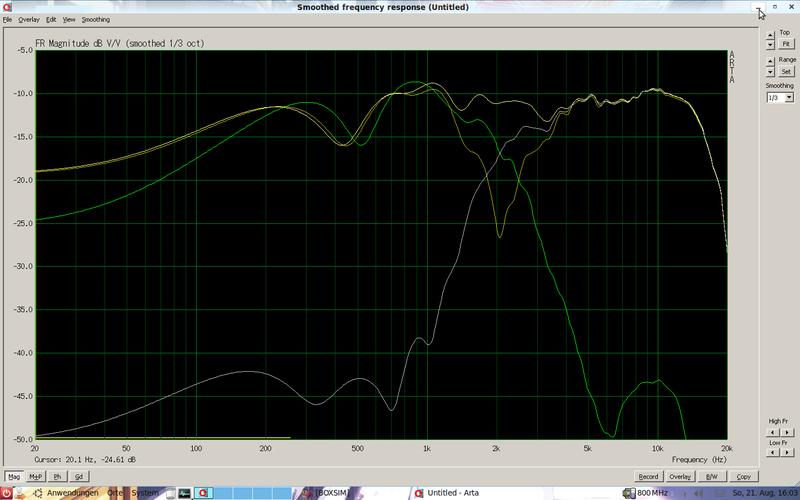Click the 5k frequency axis label

(588, 448)
